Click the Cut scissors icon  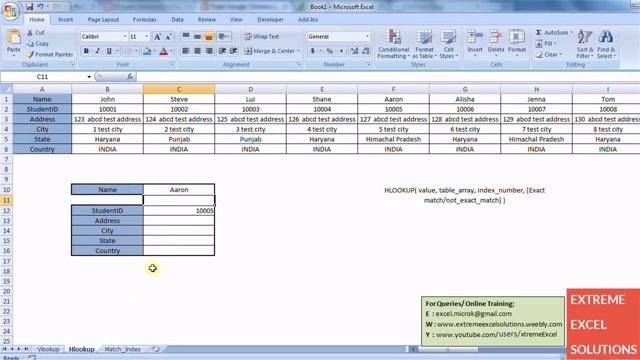pos(30,33)
